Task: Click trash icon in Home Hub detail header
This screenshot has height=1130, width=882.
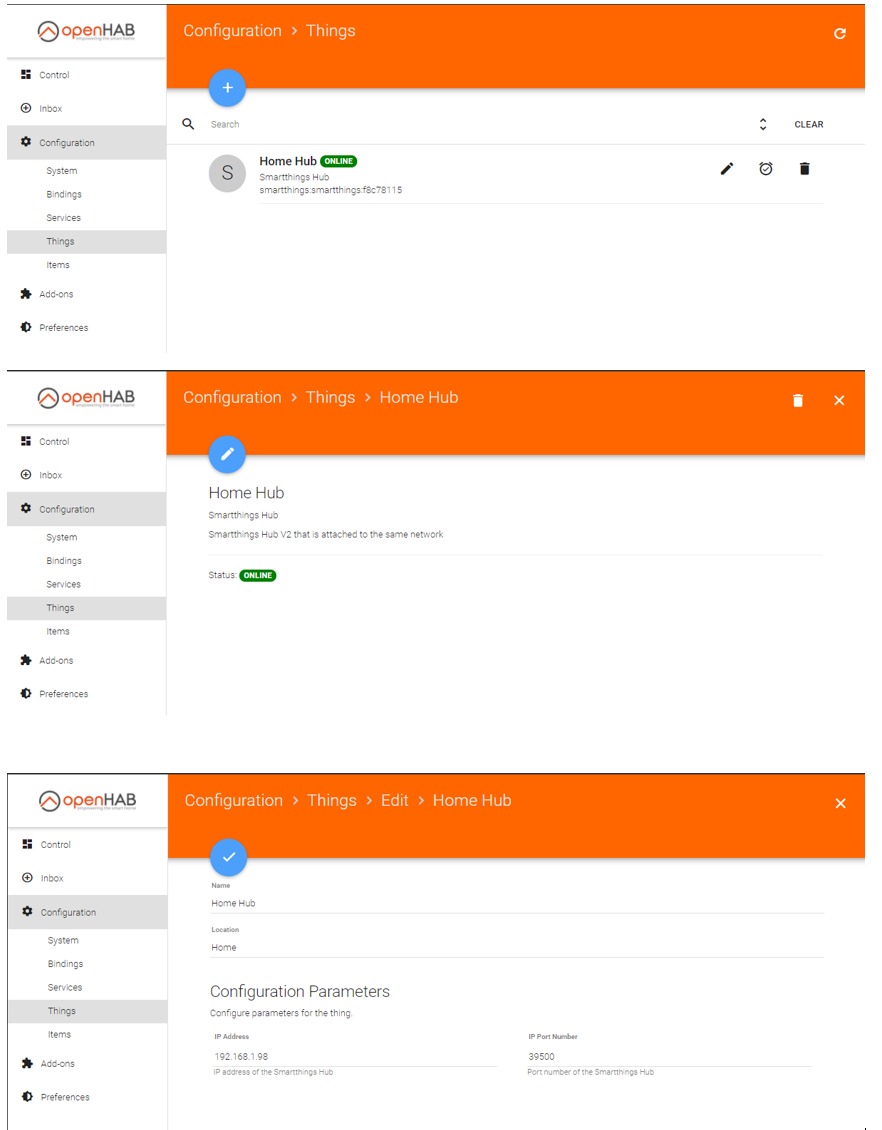Action: click(x=798, y=400)
